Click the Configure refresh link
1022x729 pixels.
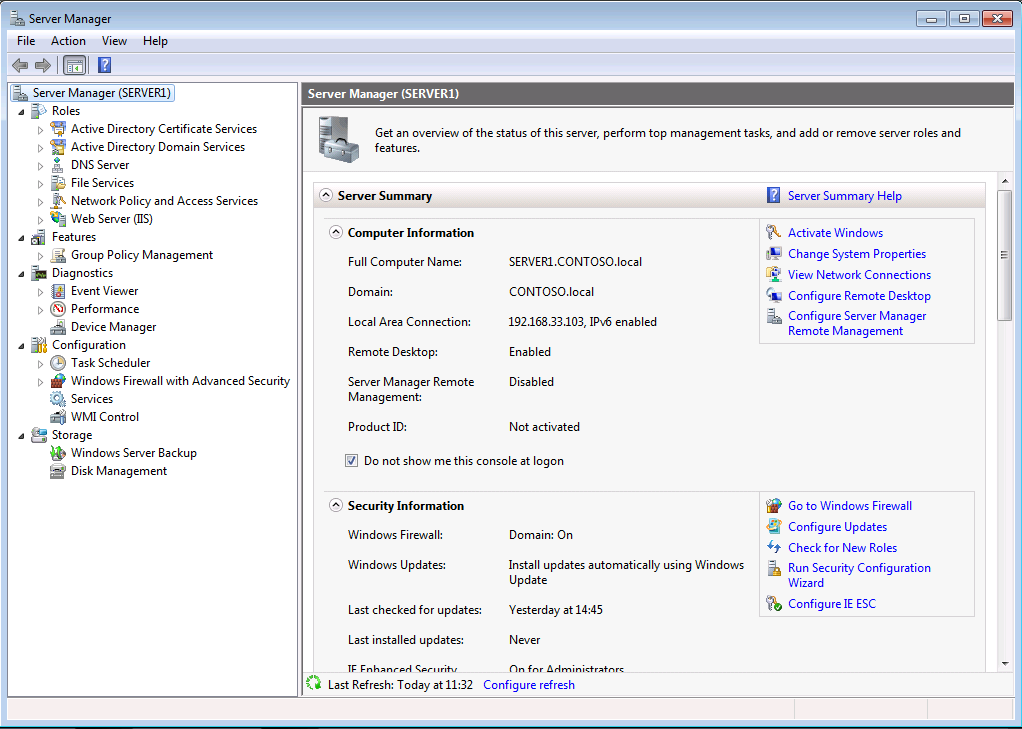pyautogui.click(x=528, y=685)
